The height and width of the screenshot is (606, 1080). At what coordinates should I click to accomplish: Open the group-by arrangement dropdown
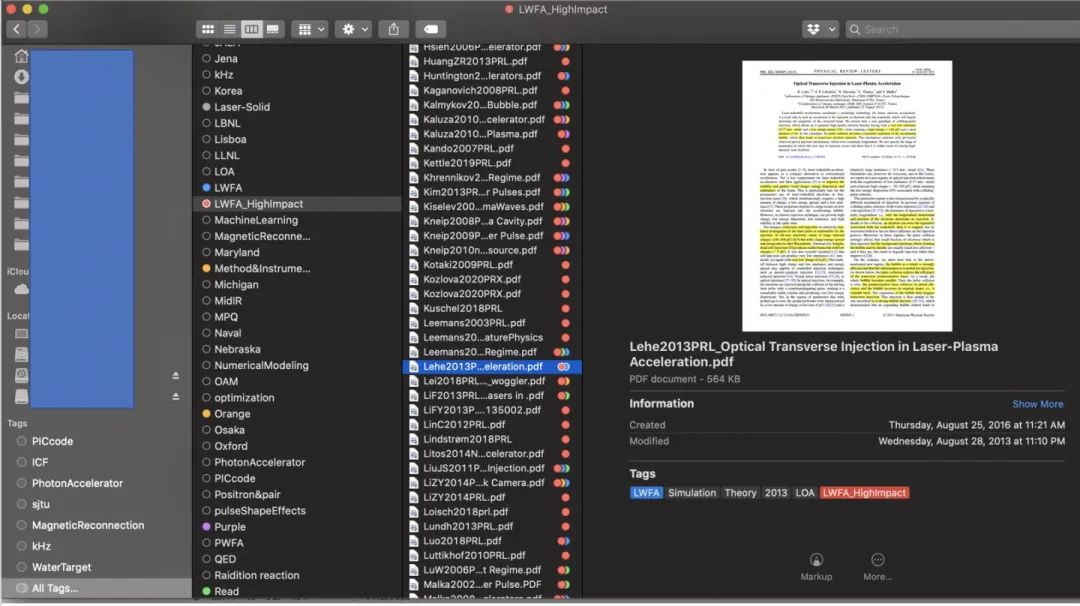coord(309,30)
